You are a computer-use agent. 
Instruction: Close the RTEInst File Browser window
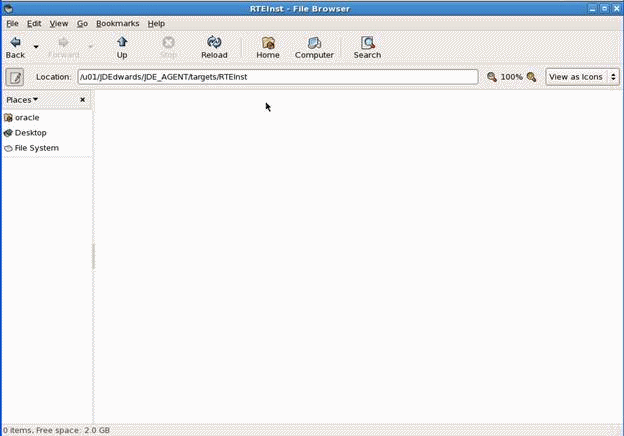616,8
